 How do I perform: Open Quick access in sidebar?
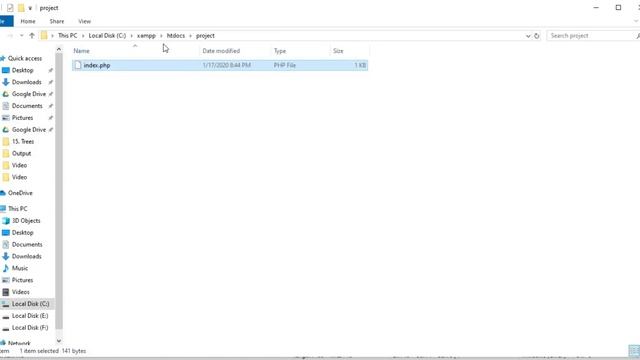25,58
